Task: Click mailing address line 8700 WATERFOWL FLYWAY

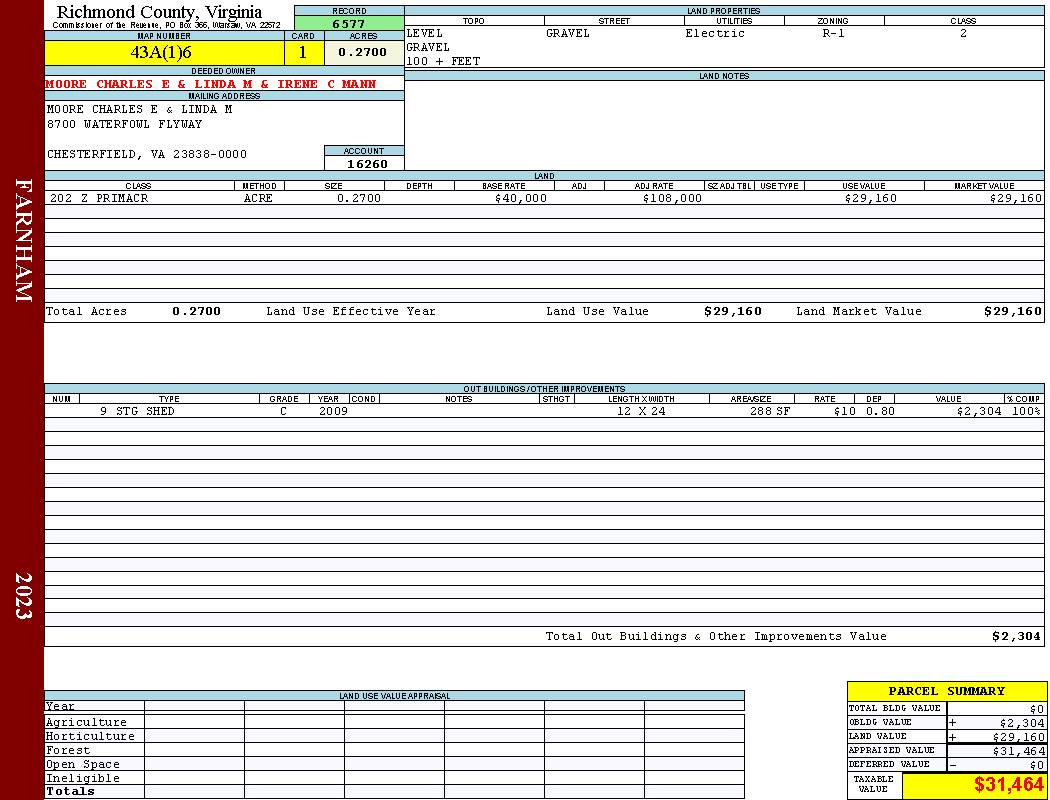Action: click(124, 125)
